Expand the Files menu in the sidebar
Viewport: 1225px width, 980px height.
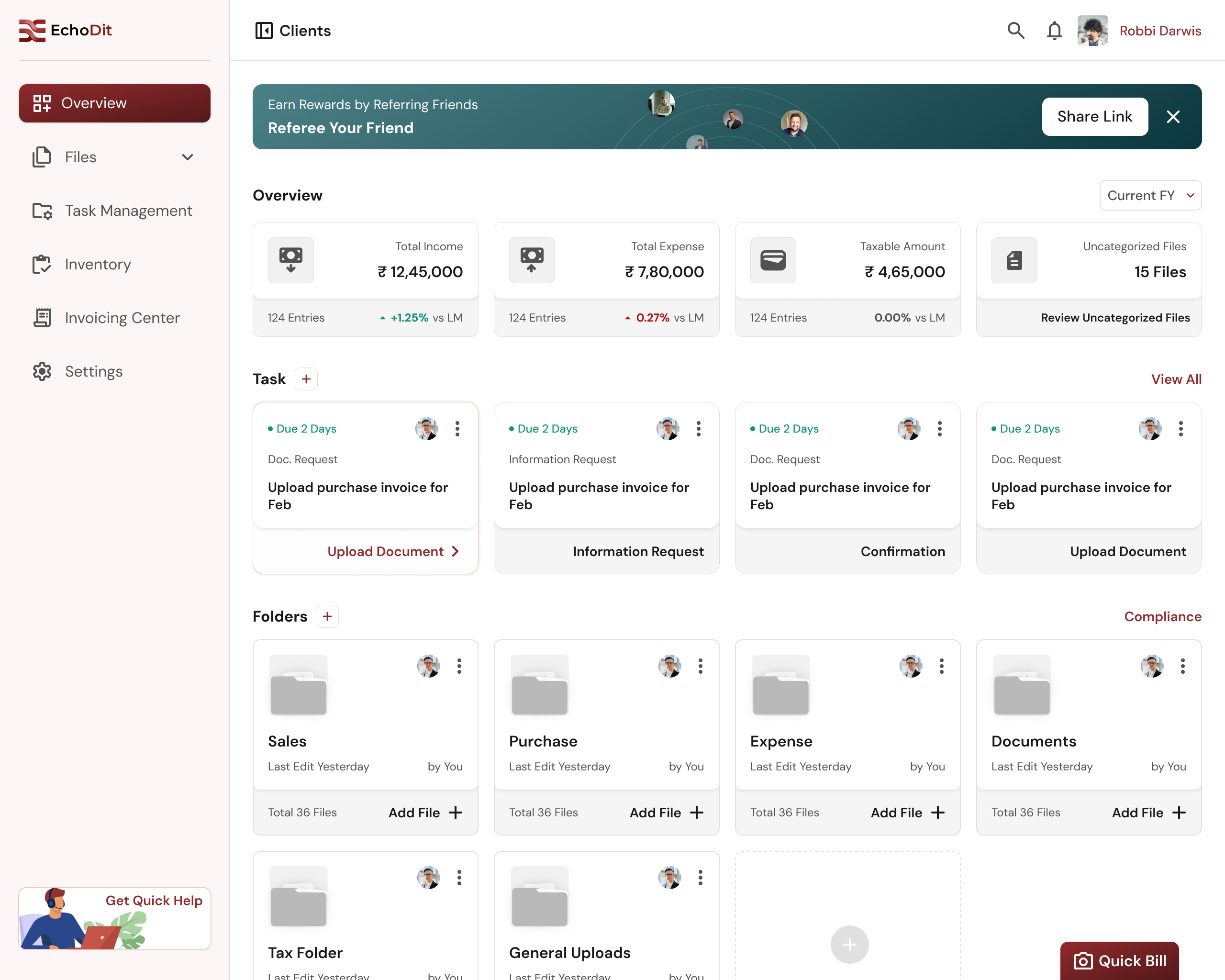coord(188,157)
